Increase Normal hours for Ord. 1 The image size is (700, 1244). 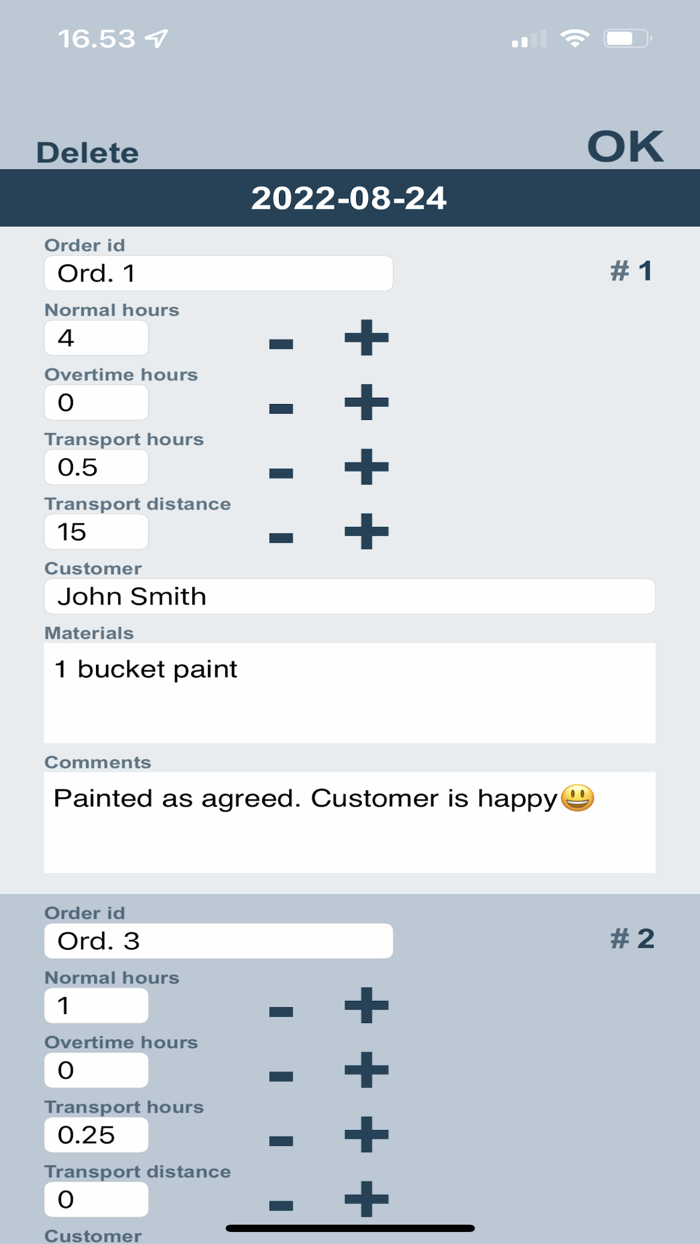(x=365, y=338)
